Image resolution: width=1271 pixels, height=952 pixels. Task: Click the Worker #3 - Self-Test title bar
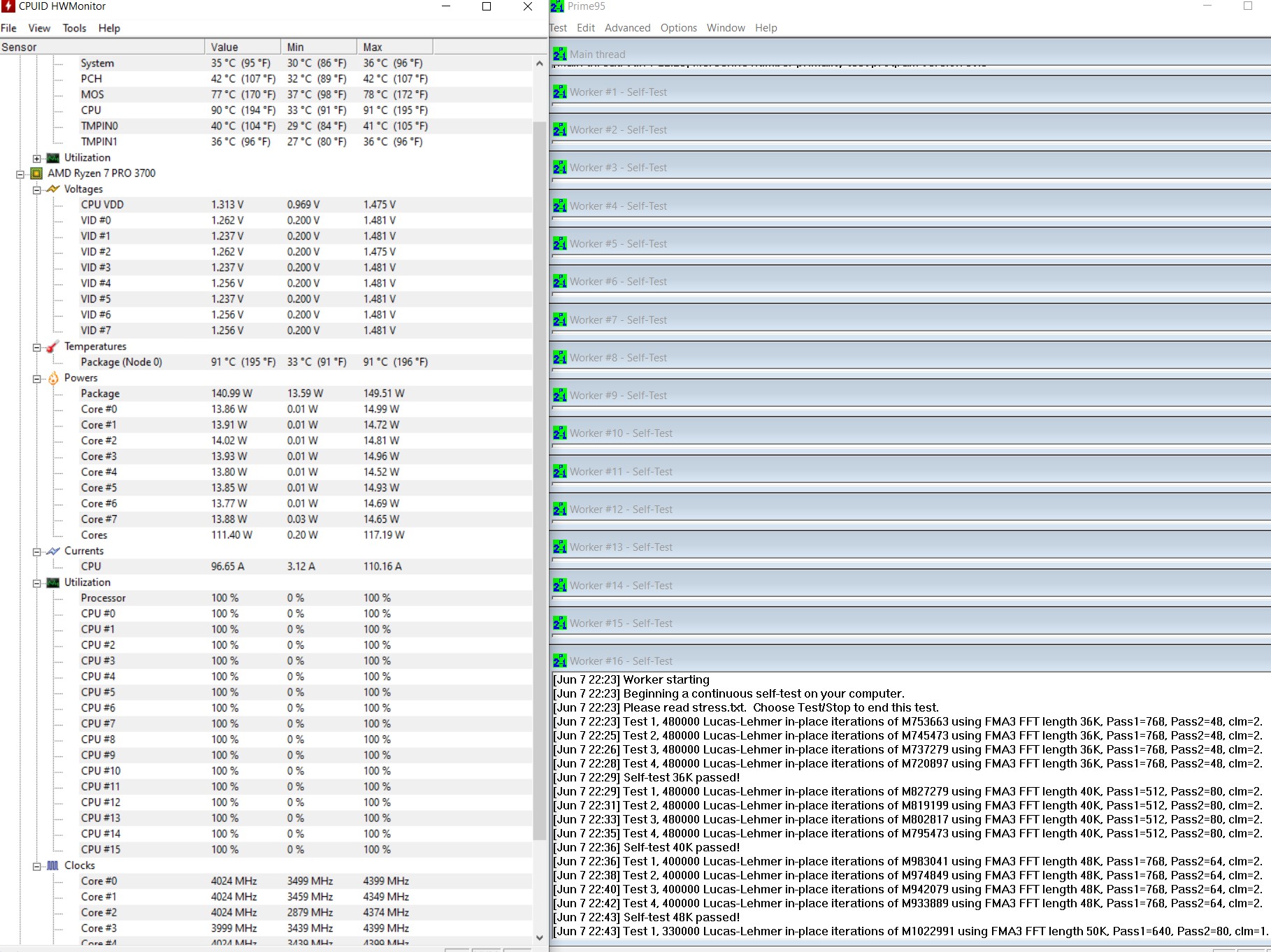click(x=910, y=168)
